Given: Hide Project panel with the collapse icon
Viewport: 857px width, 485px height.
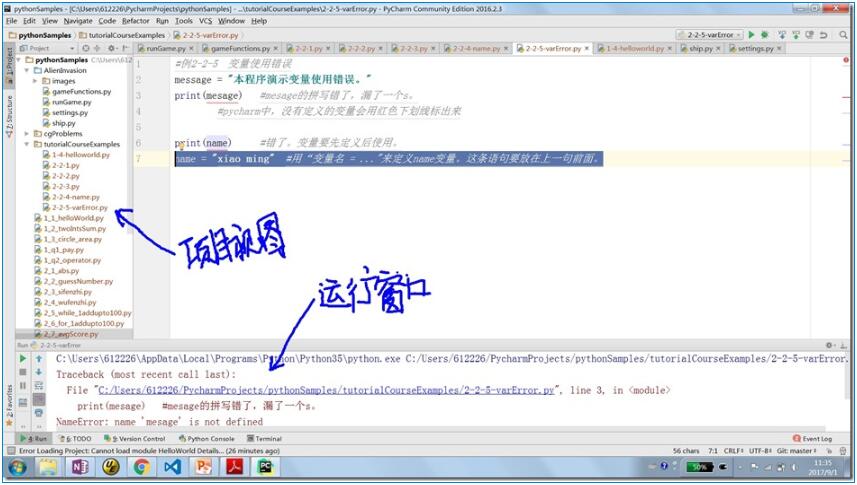Looking at the screenshot, I should 125,48.
